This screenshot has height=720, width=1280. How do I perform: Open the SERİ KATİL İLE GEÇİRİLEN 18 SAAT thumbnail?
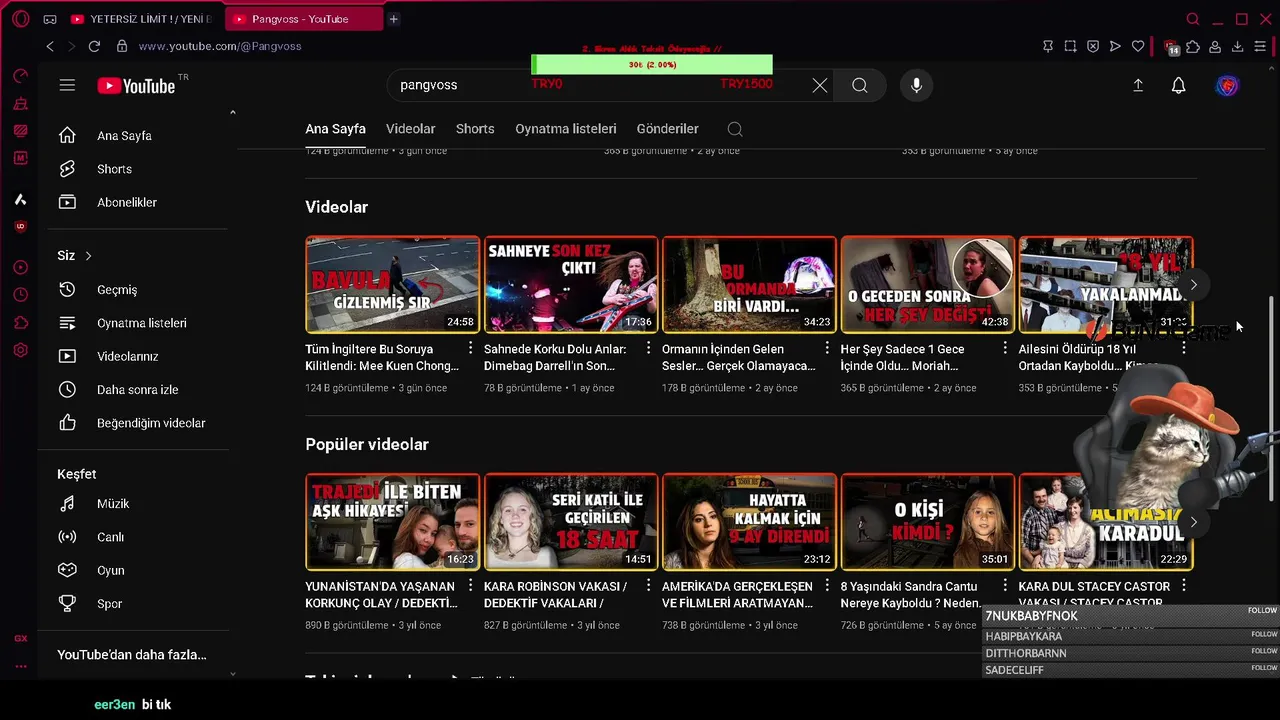(x=570, y=521)
